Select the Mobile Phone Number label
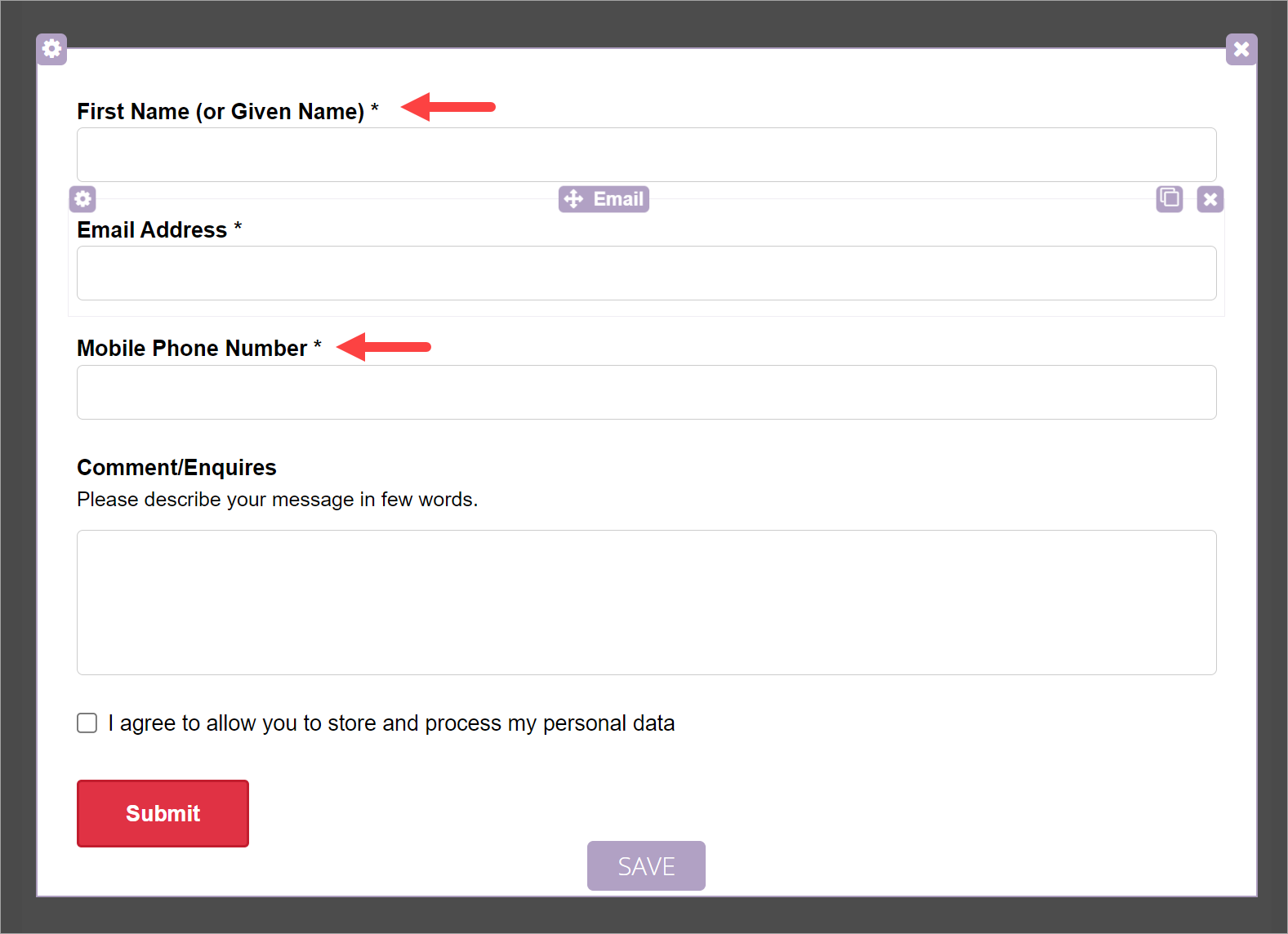The width and height of the screenshot is (1288, 934). click(192, 348)
